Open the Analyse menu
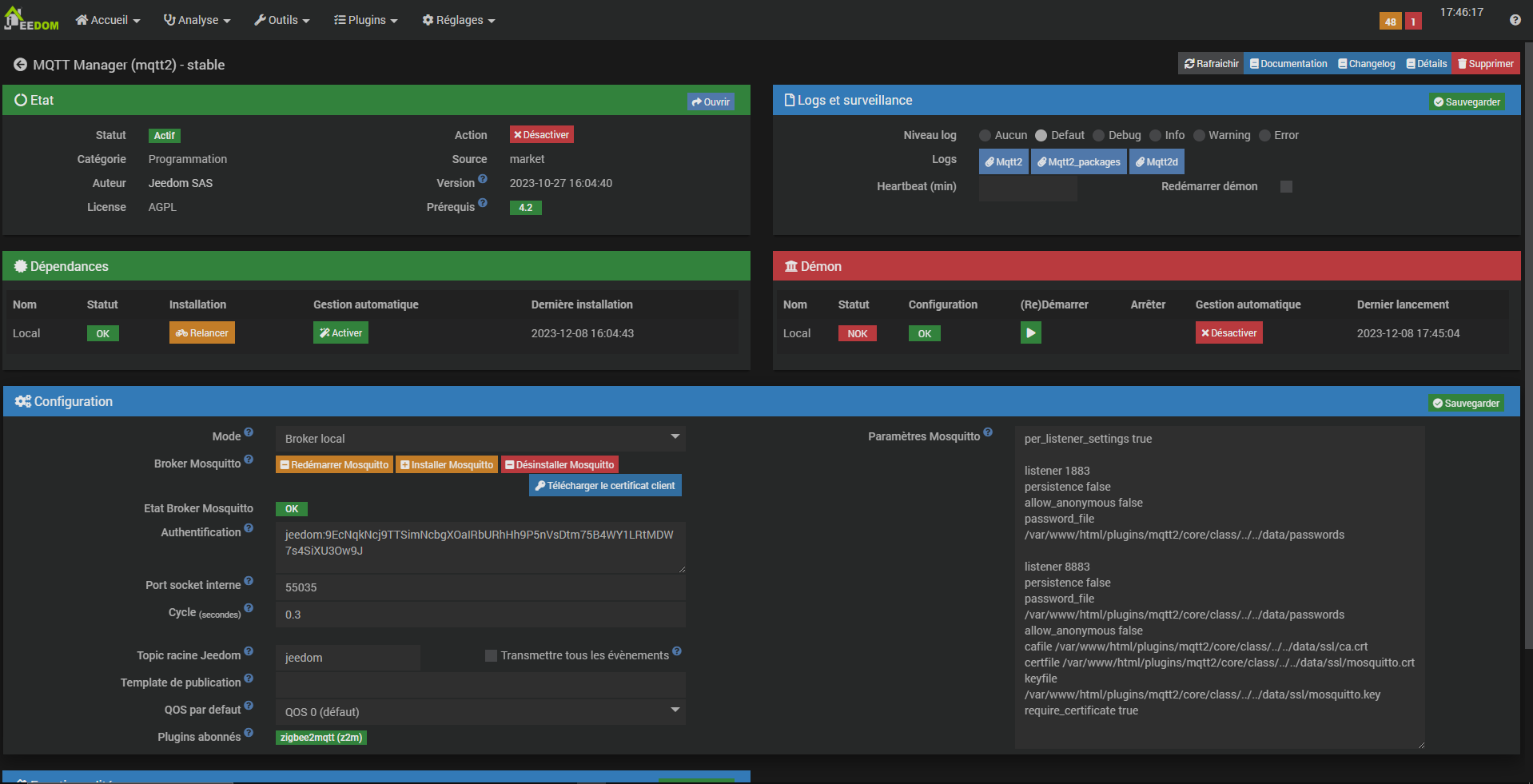The height and width of the screenshot is (784, 1533). [x=197, y=20]
